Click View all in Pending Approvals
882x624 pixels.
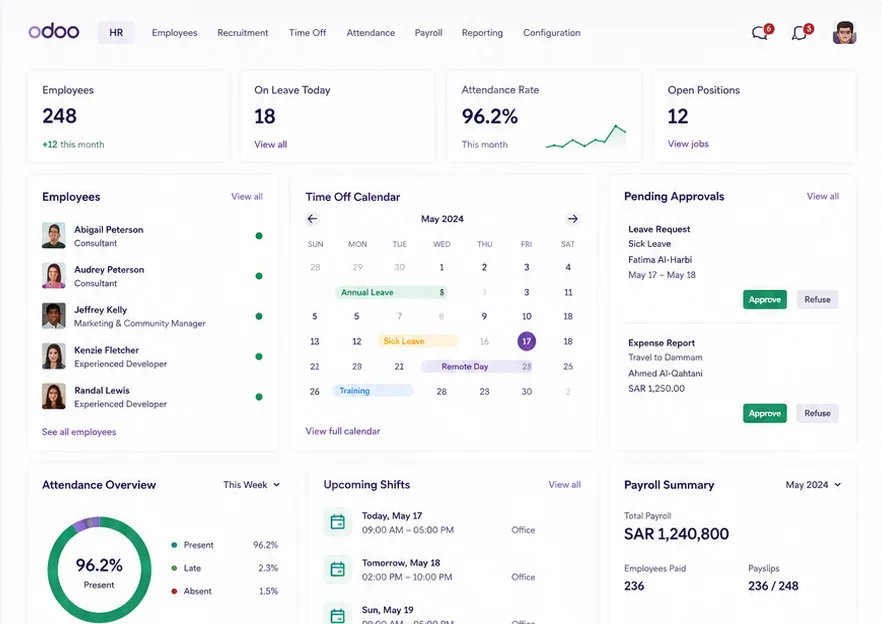point(823,196)
